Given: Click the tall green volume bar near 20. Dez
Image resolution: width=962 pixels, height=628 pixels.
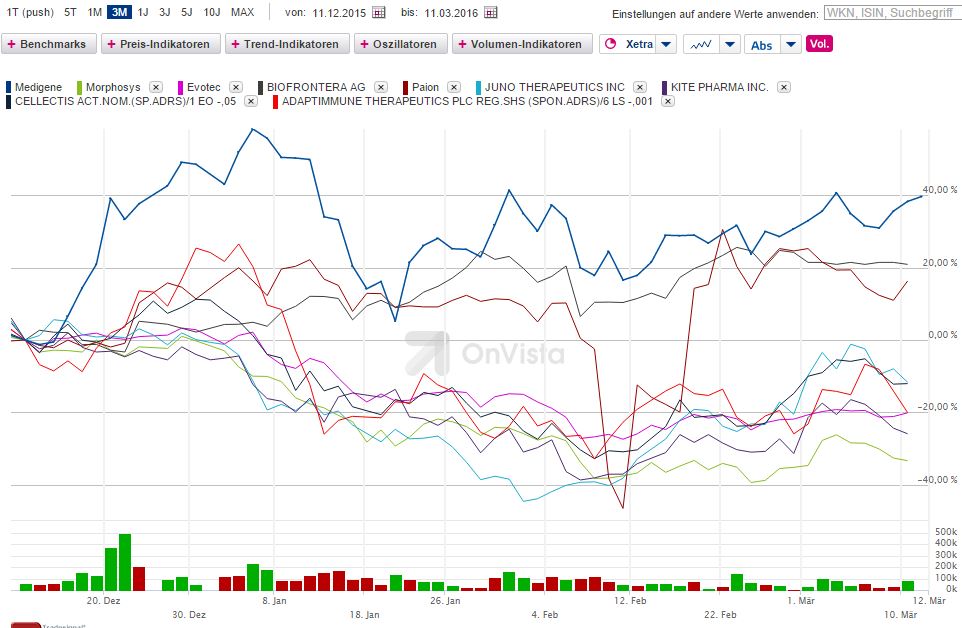Looking at the screenshot, I should coord(125,562).
